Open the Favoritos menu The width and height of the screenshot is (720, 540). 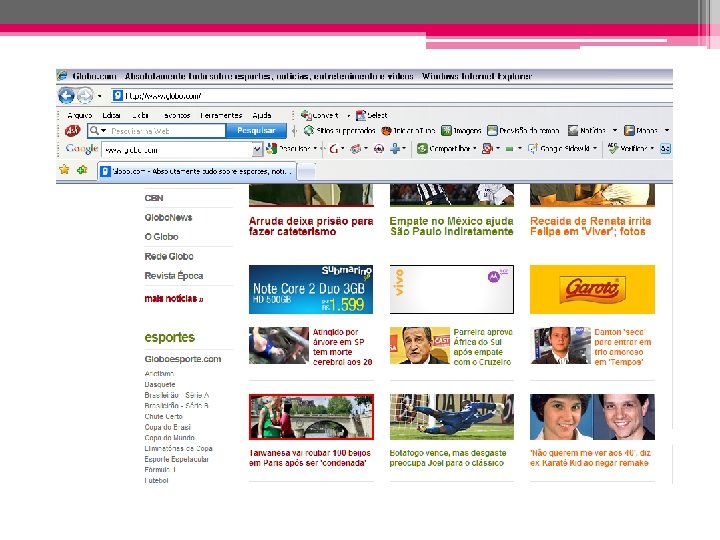click(177, 115)
